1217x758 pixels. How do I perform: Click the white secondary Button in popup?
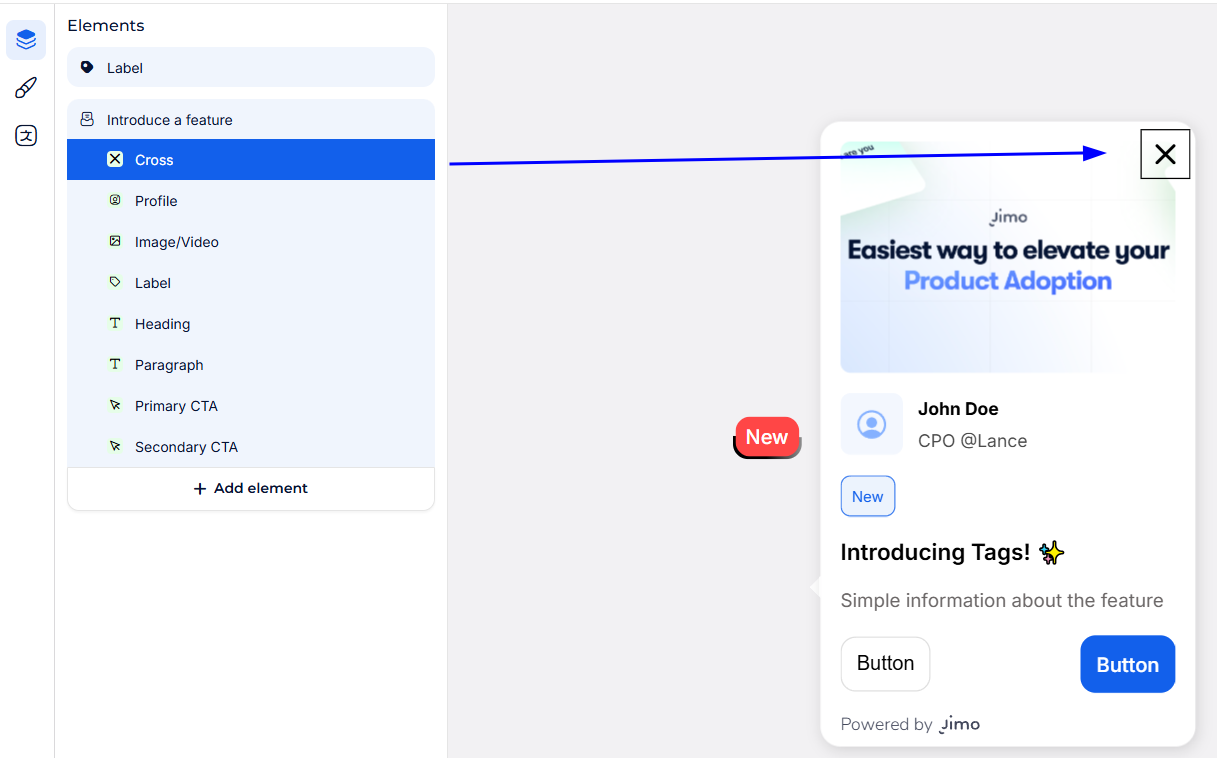pyautogui.click(x=885, y=664)
